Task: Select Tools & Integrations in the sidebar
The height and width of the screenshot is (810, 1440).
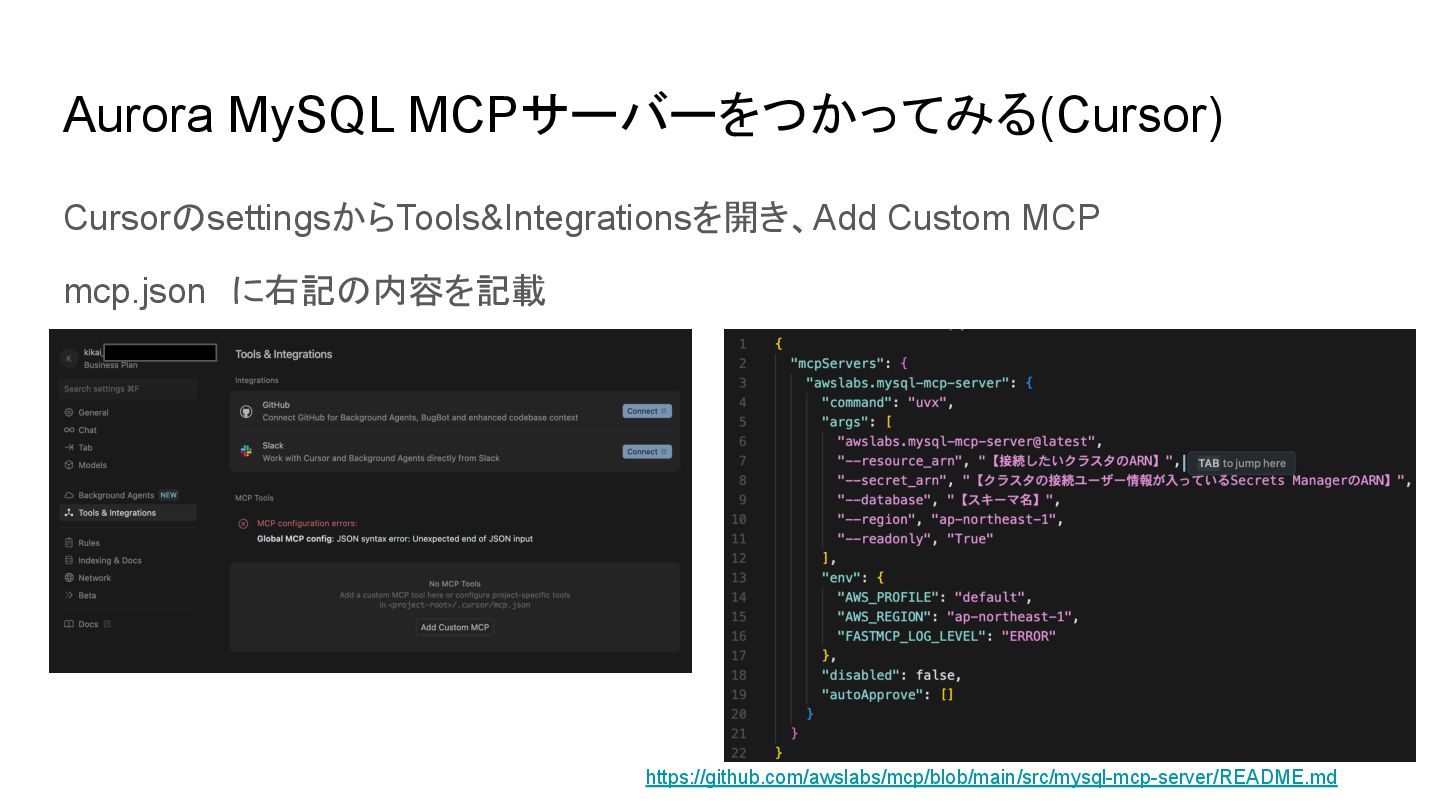Action: click(x=128, y=513)
